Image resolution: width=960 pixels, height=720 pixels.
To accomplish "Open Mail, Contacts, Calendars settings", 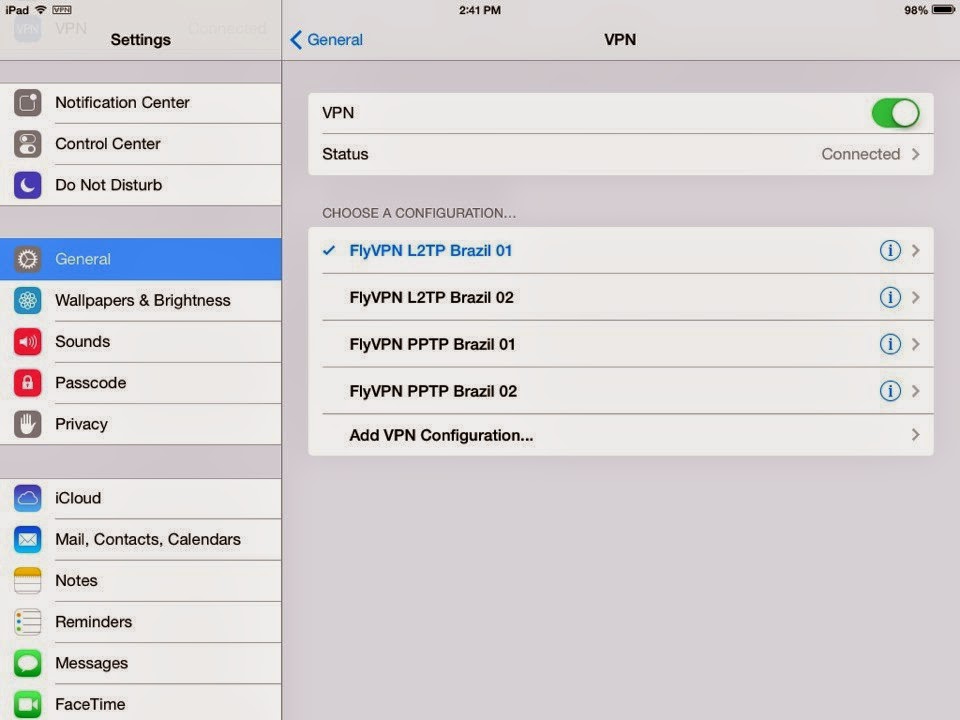I will click(x=141, y=539).
